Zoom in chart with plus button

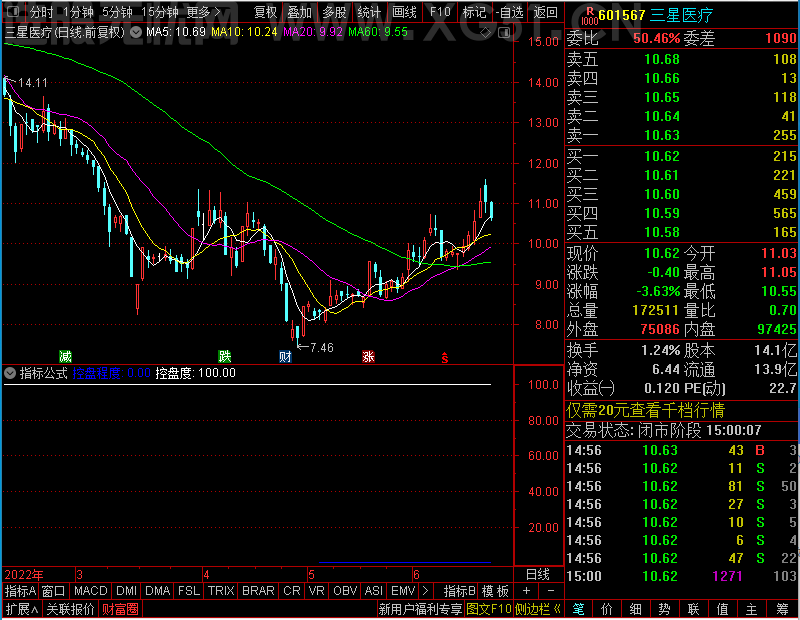pos(526,591)
